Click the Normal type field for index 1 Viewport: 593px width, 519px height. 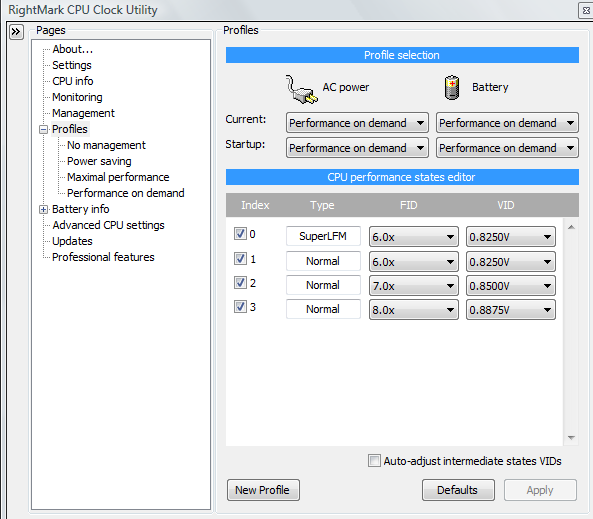323,261
